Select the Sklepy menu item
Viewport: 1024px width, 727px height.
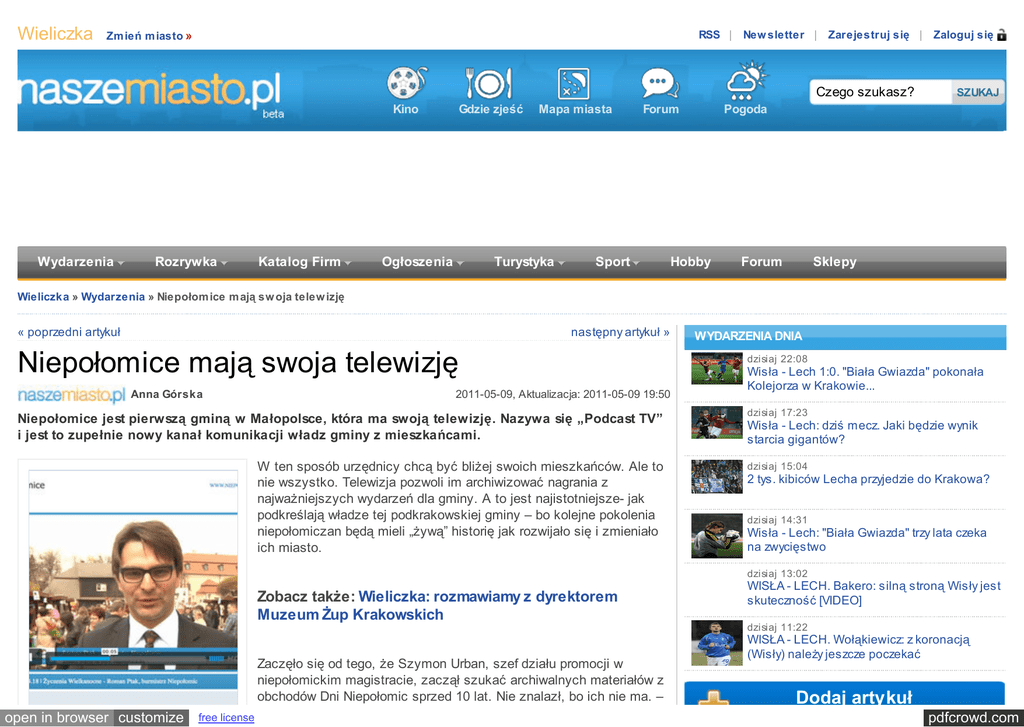click(x=834, y=262)
